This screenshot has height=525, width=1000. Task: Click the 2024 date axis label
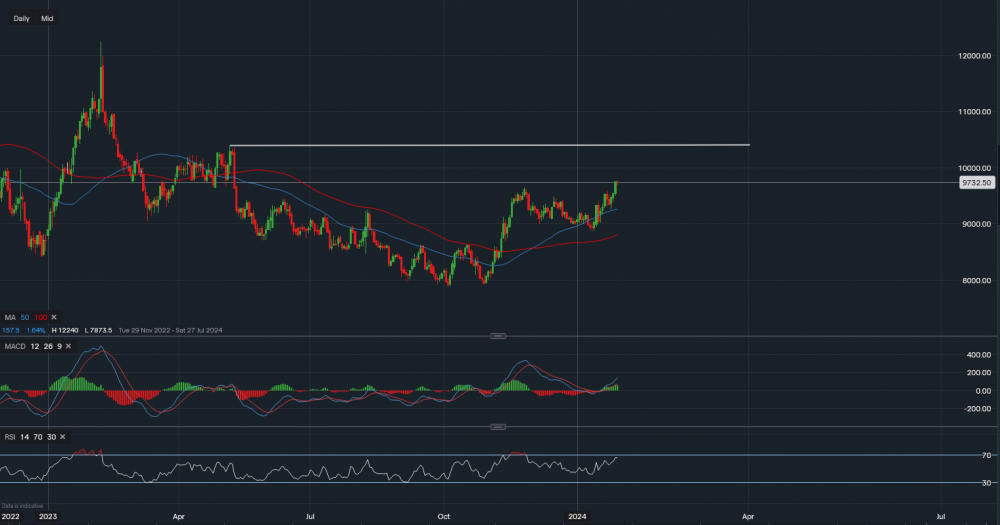click(x=578, y=517)
